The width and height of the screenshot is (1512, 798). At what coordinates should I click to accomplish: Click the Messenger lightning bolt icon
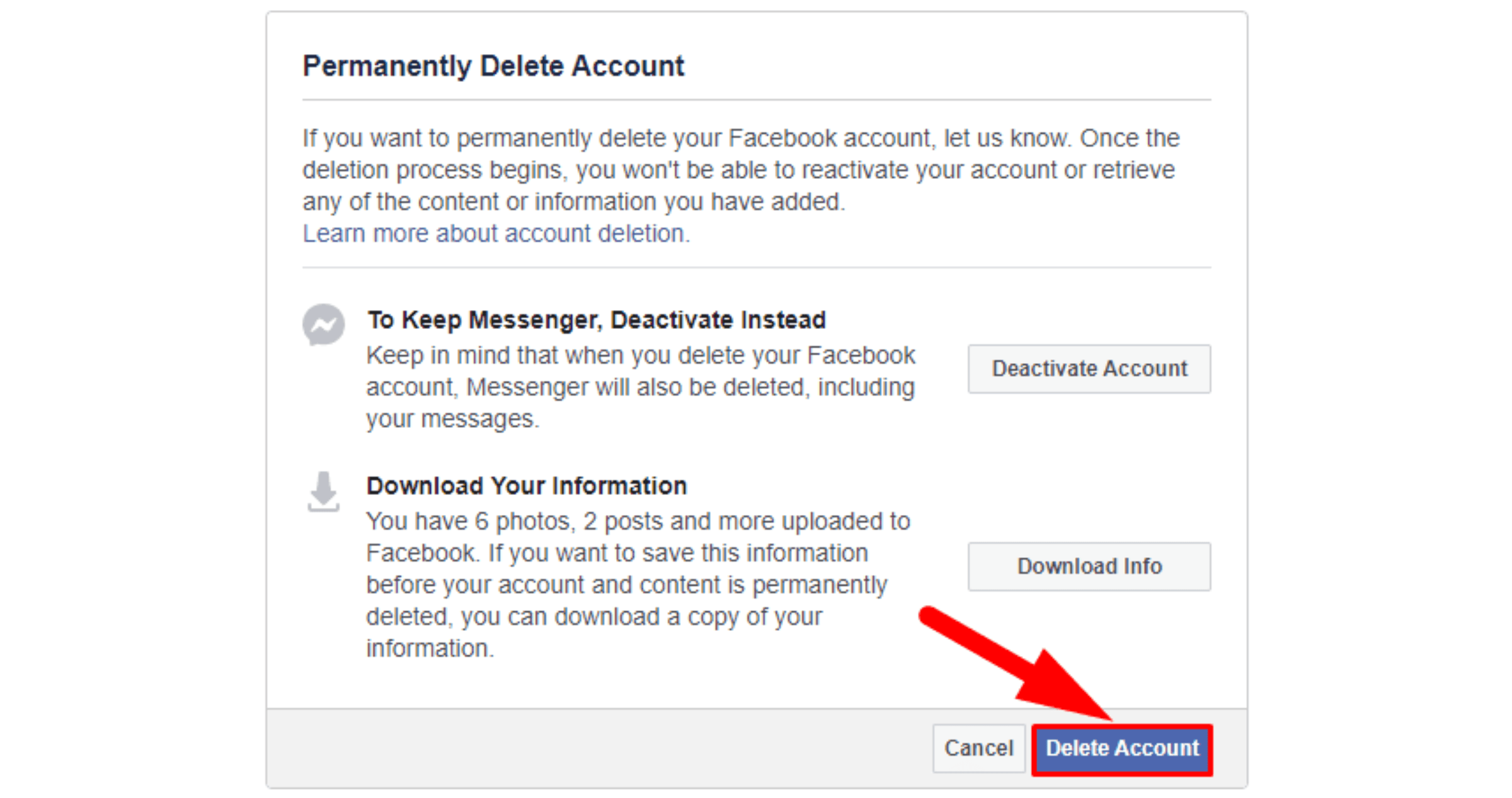(323, 325)
